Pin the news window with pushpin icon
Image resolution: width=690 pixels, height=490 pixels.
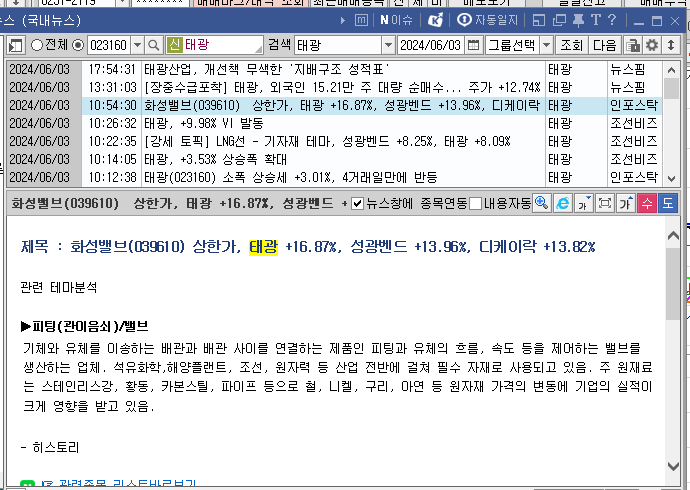pyautogui.click(x=578, y=20)
